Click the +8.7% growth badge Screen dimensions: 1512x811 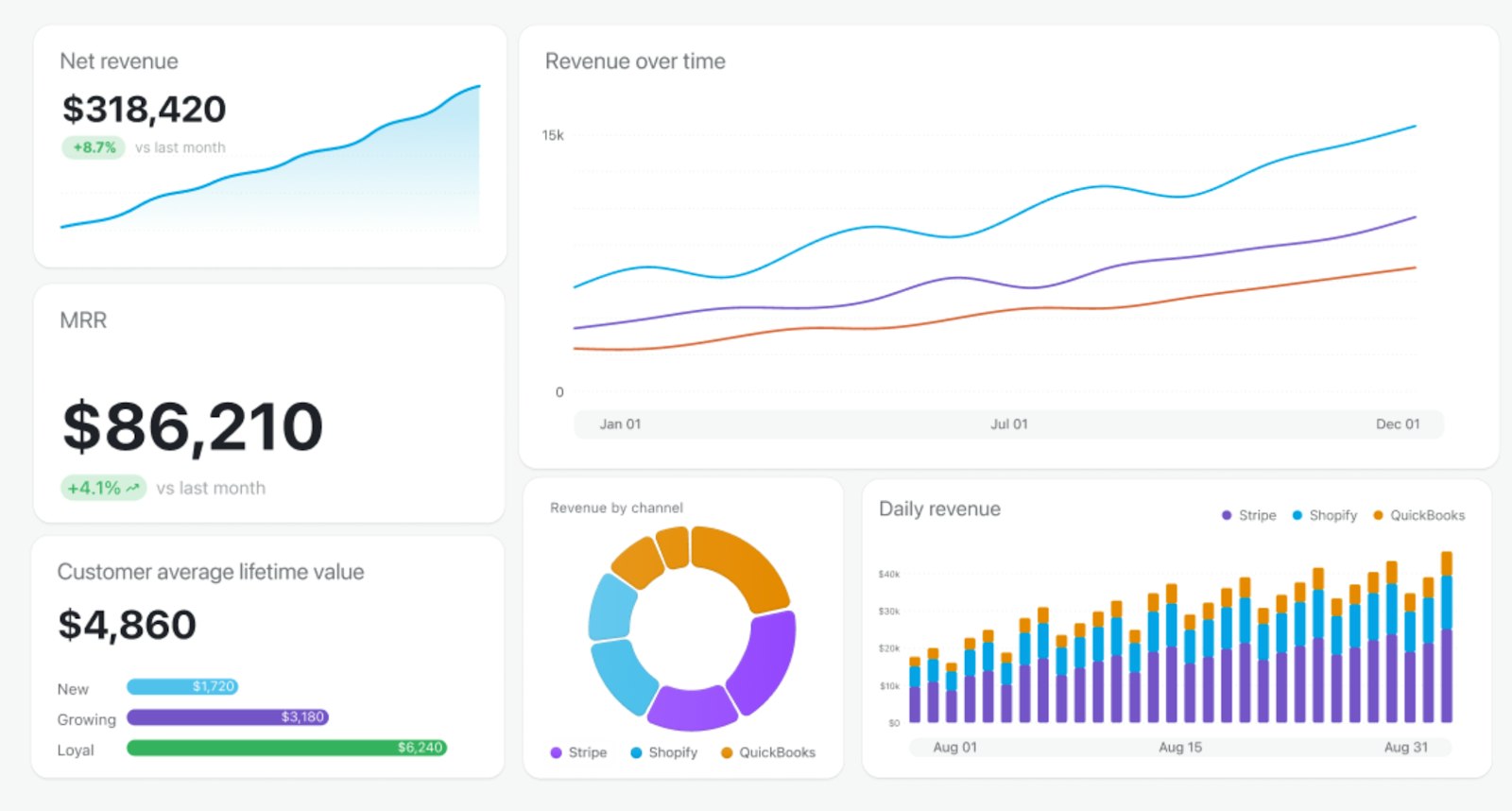(x=94, y=147)
